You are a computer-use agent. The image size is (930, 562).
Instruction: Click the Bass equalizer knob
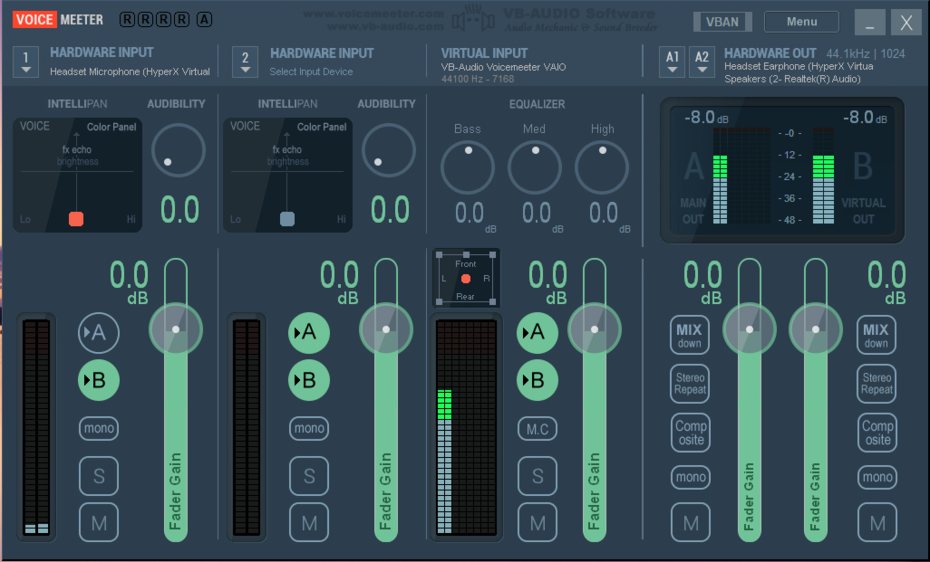click(467, 167)
